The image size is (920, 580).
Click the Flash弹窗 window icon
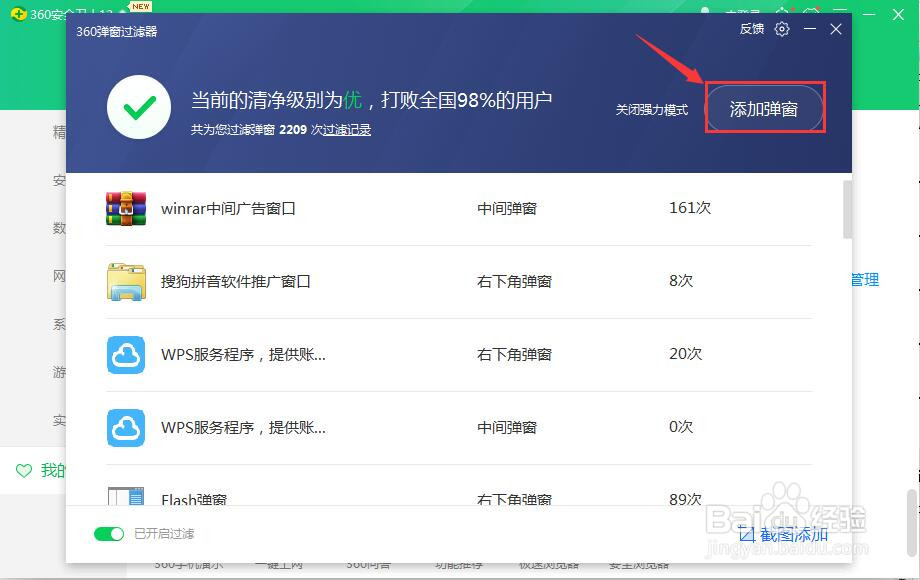point(126,496)
